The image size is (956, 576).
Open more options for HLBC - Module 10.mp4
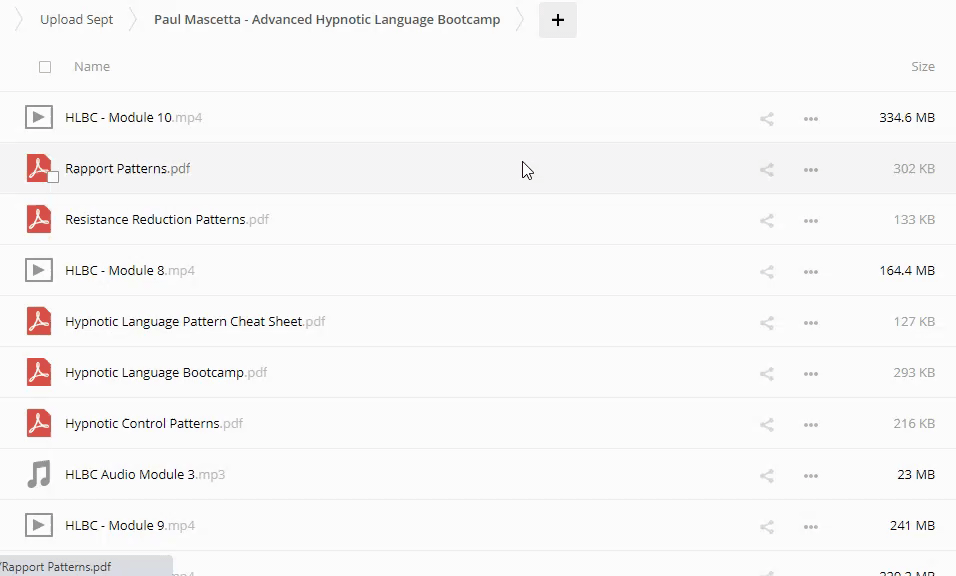click(x=811, y=118)
